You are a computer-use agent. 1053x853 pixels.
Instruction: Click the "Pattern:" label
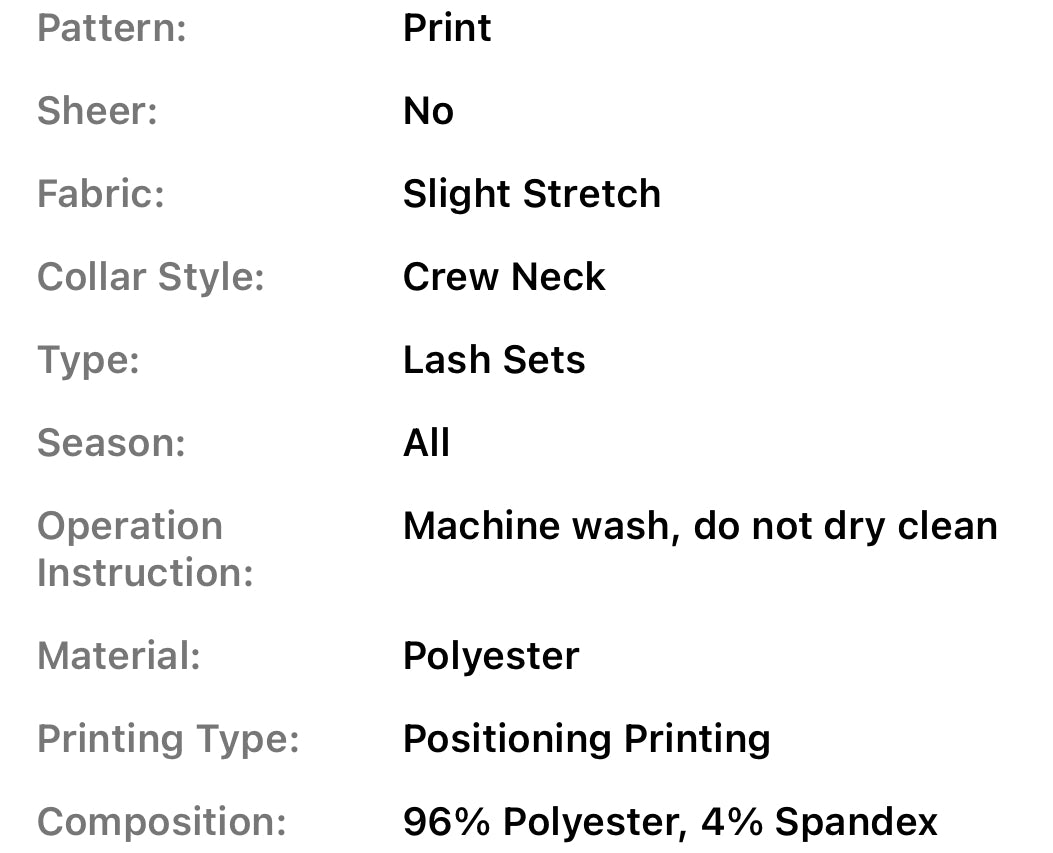[112, 28]
